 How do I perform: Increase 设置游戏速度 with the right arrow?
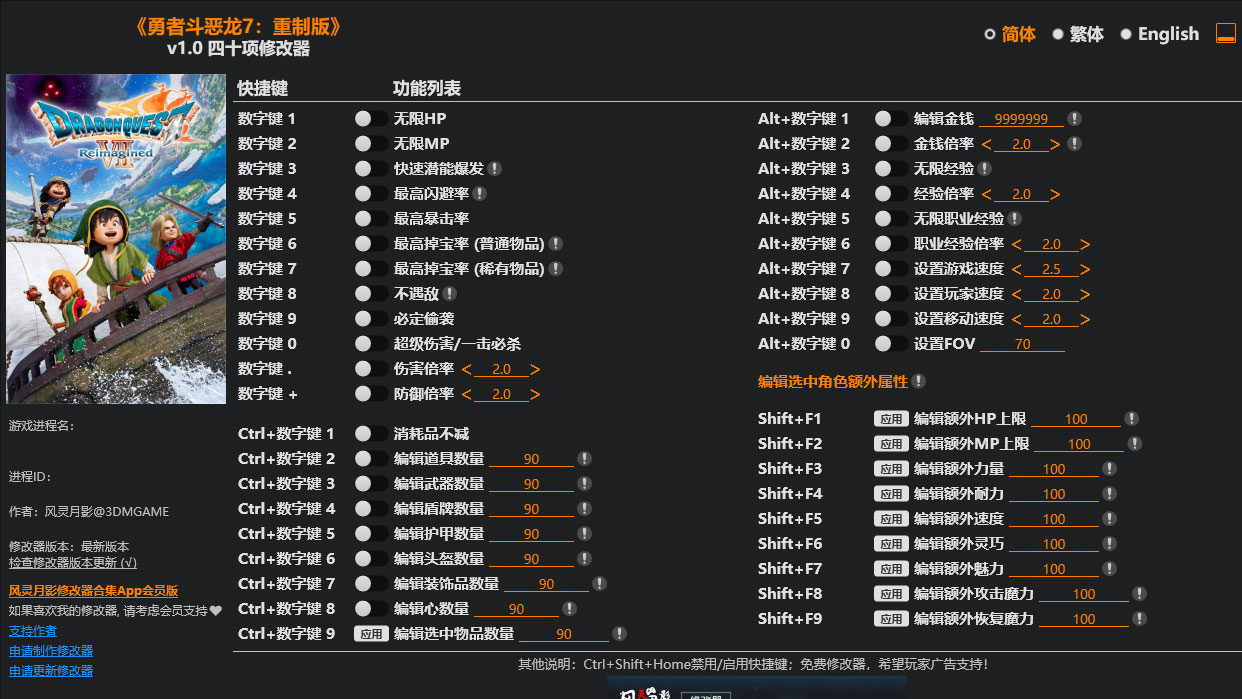[x=1088, y=268]
